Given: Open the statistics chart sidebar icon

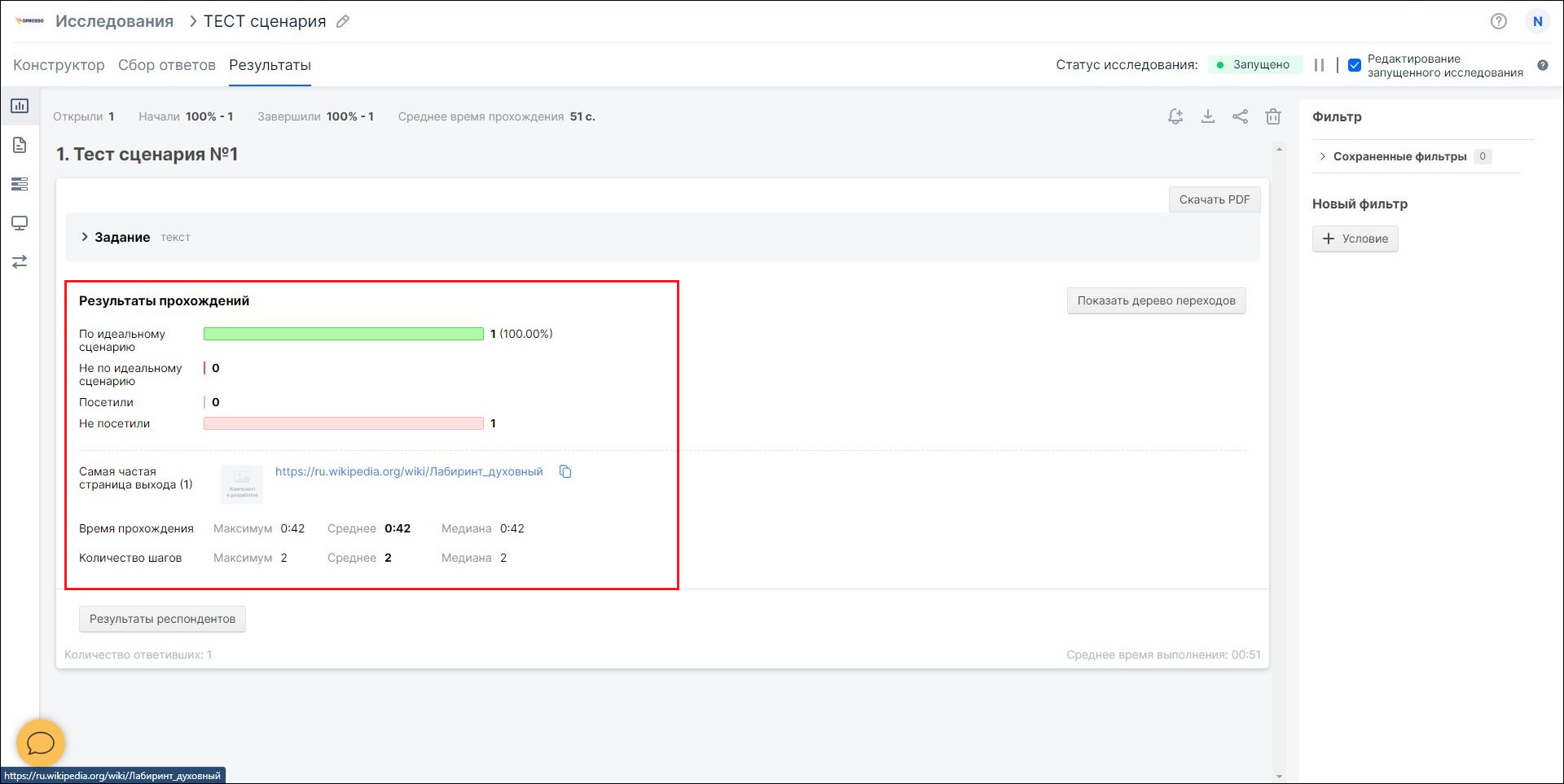Looking at the screenshot, I should coord(20,106).
